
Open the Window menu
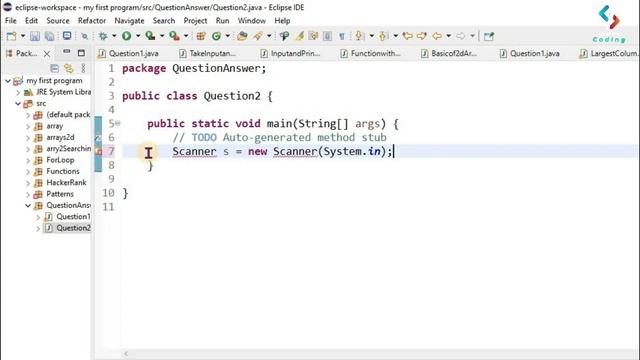pyautogui.click(x=251, y=20)
